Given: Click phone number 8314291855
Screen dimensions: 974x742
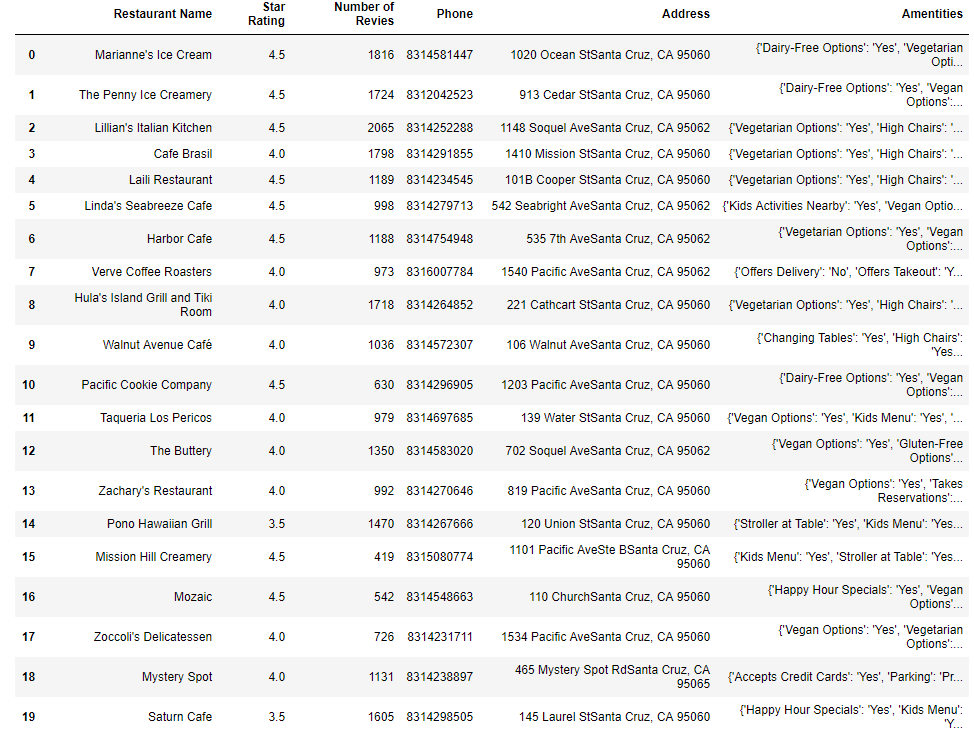Looking at the screenshot, I should point(440,154).
